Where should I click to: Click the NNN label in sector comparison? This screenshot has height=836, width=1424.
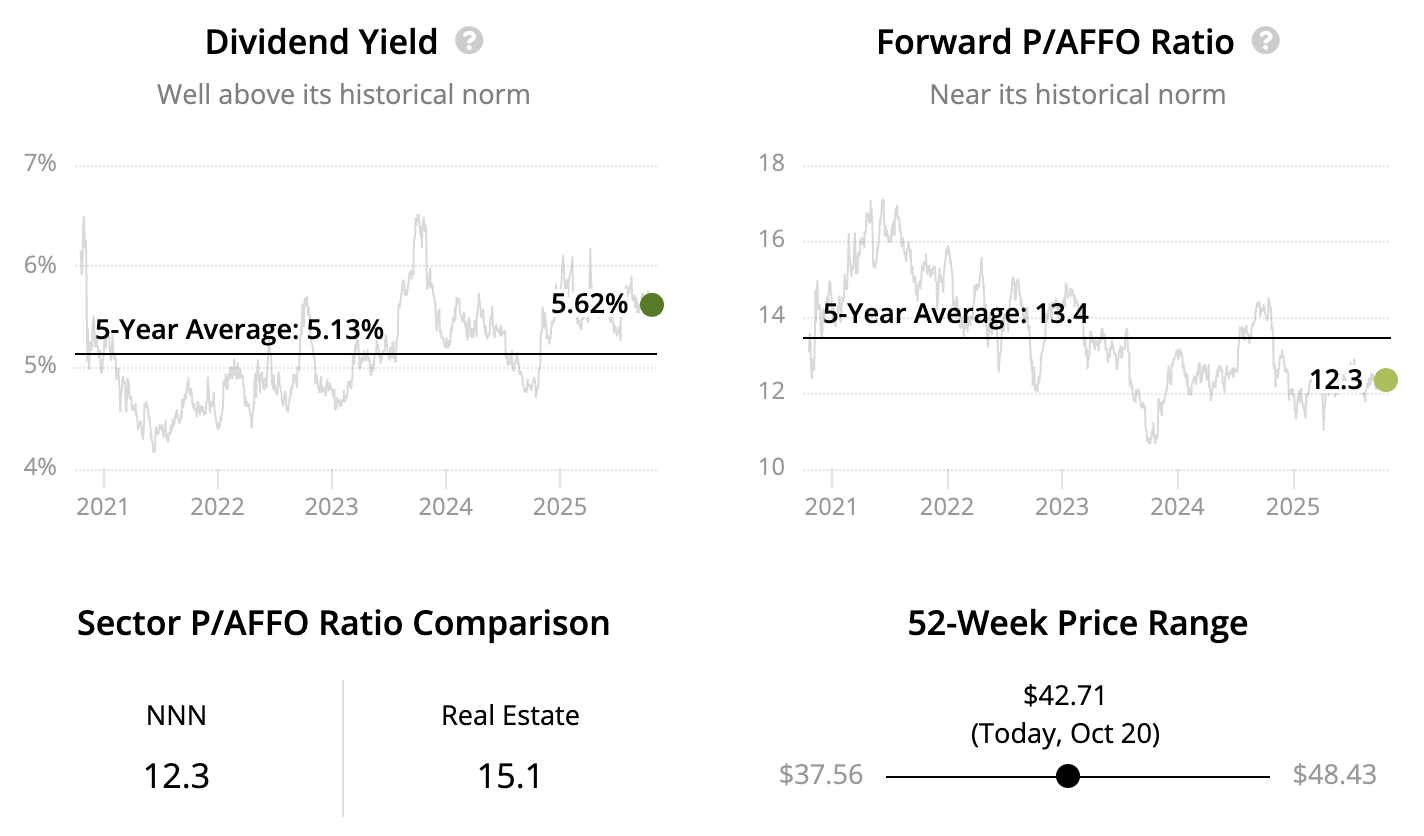[176, 716]
